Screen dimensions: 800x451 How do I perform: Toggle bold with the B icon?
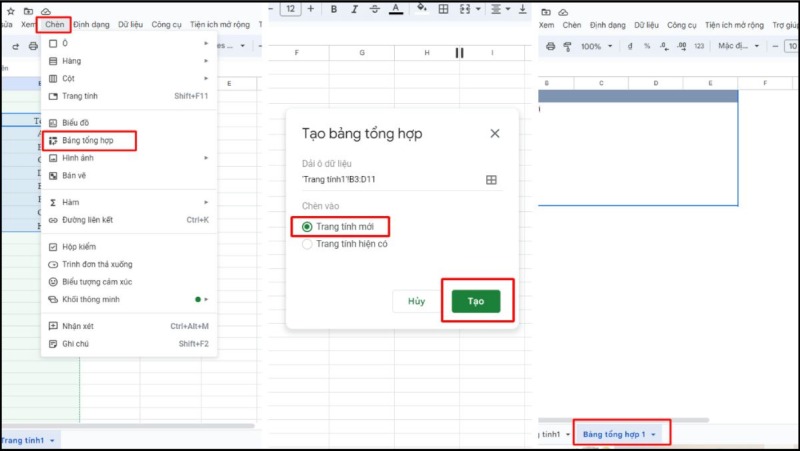334,9
